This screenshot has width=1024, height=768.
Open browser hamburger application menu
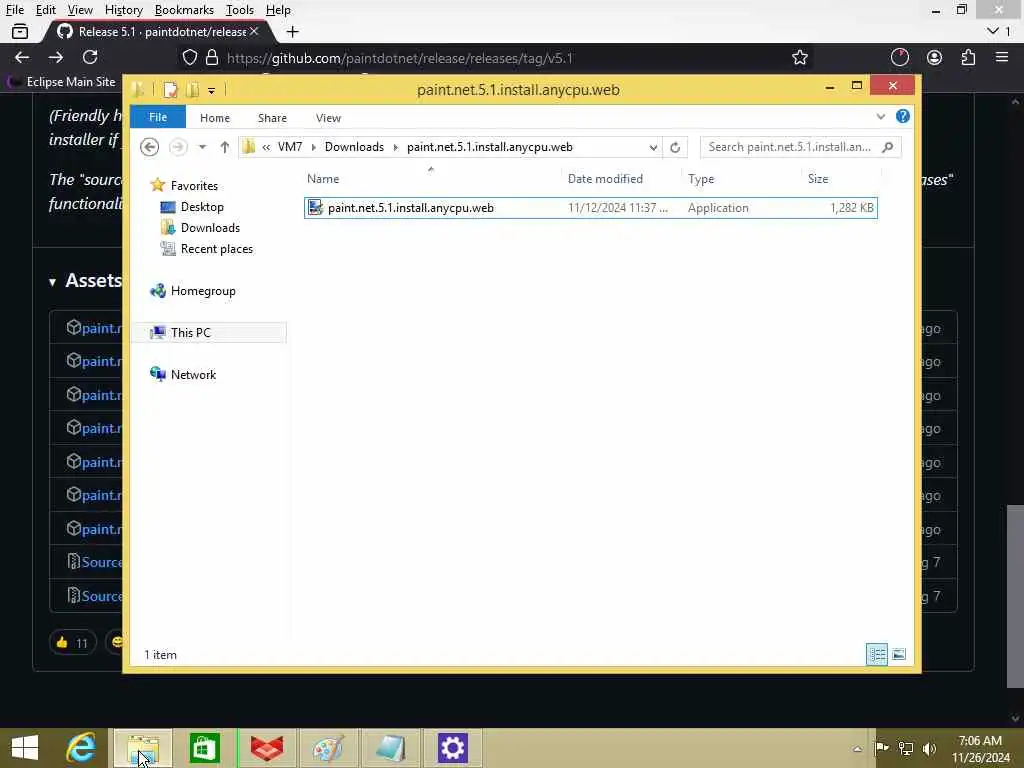[x=1002, y=57]
